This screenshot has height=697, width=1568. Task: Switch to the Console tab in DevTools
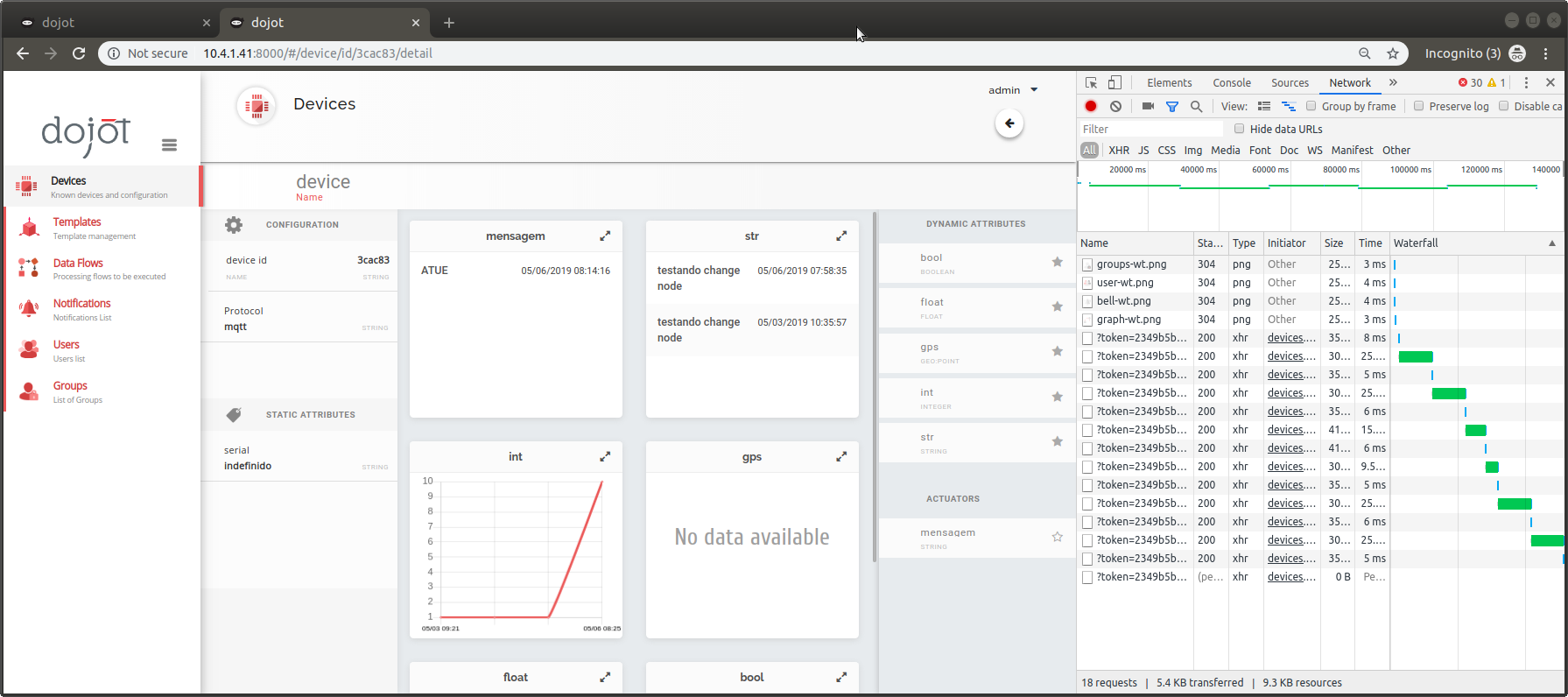[1232, 83]
